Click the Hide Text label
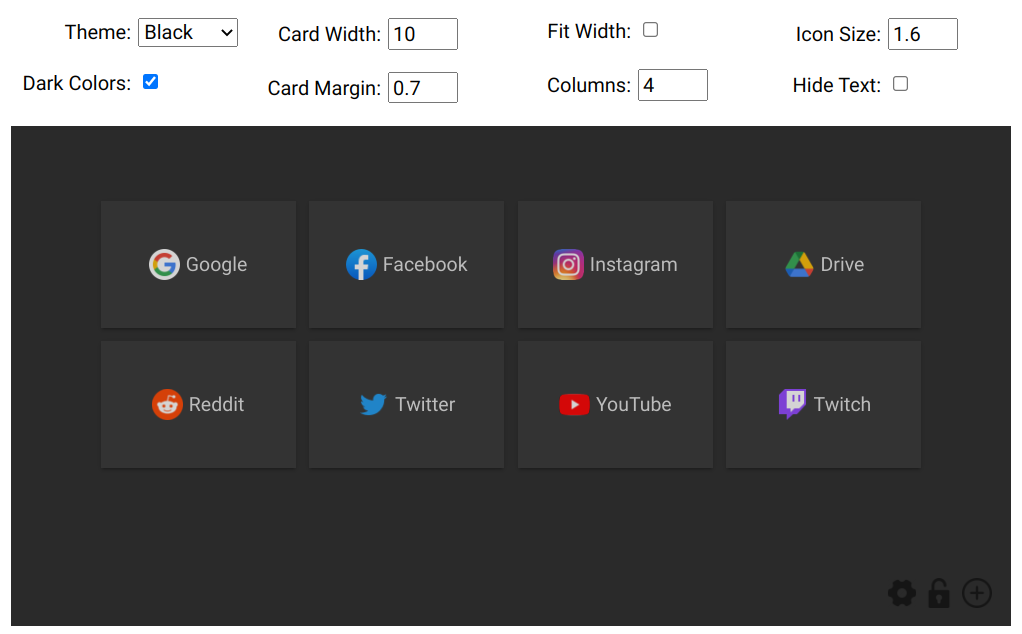Image resolution: width=1022 pixels, height=634 pixels. [x=837, y=85]
